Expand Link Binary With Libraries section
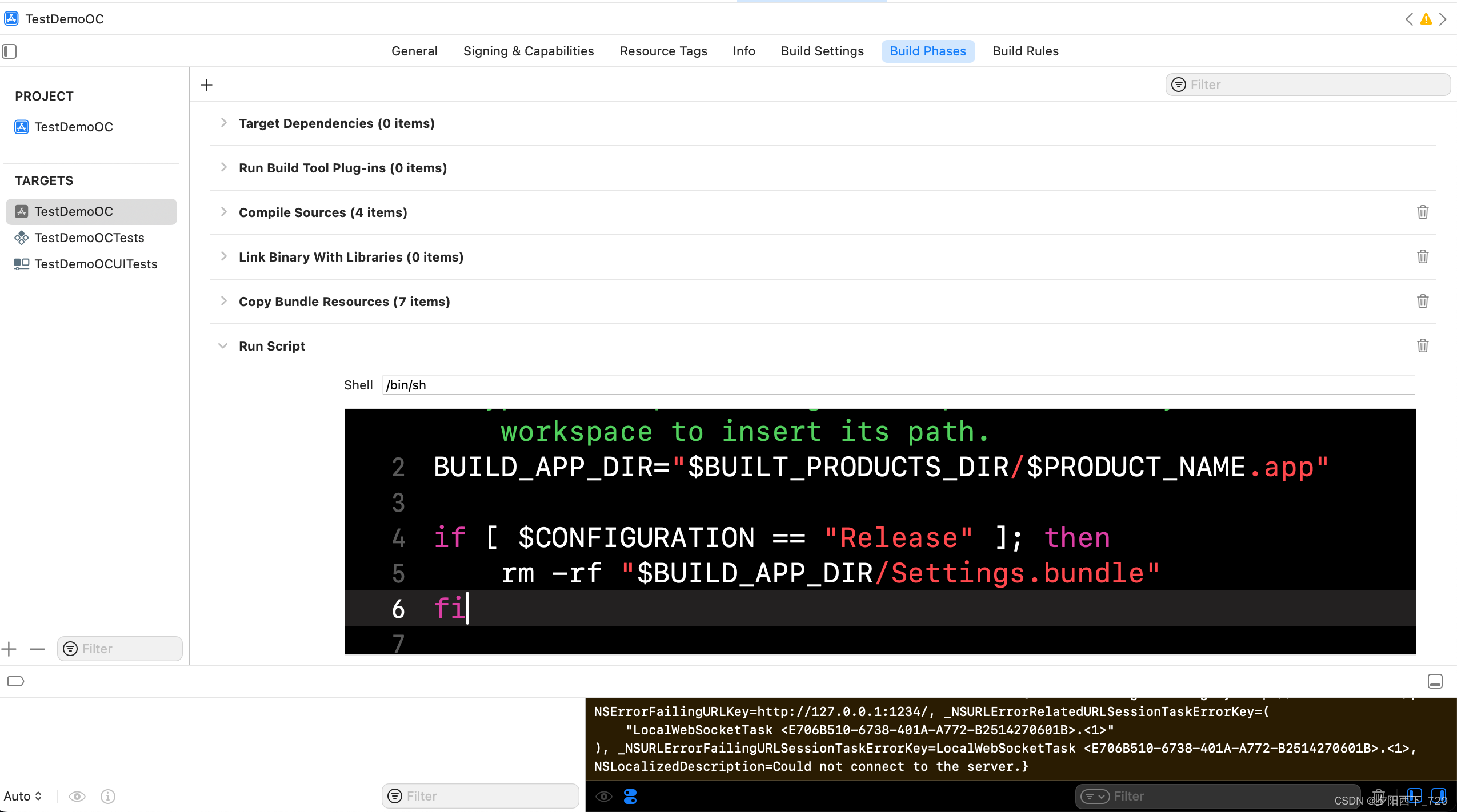This screenshot has height=812, width=1457. point(223,256)
